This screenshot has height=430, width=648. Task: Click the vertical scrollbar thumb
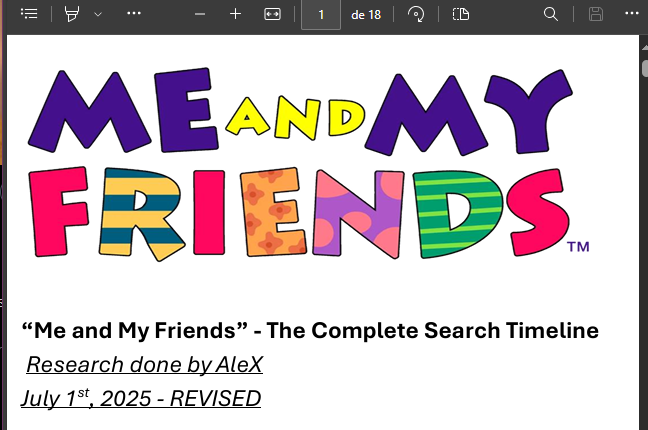pyautogui.click(x=645, y=68)
